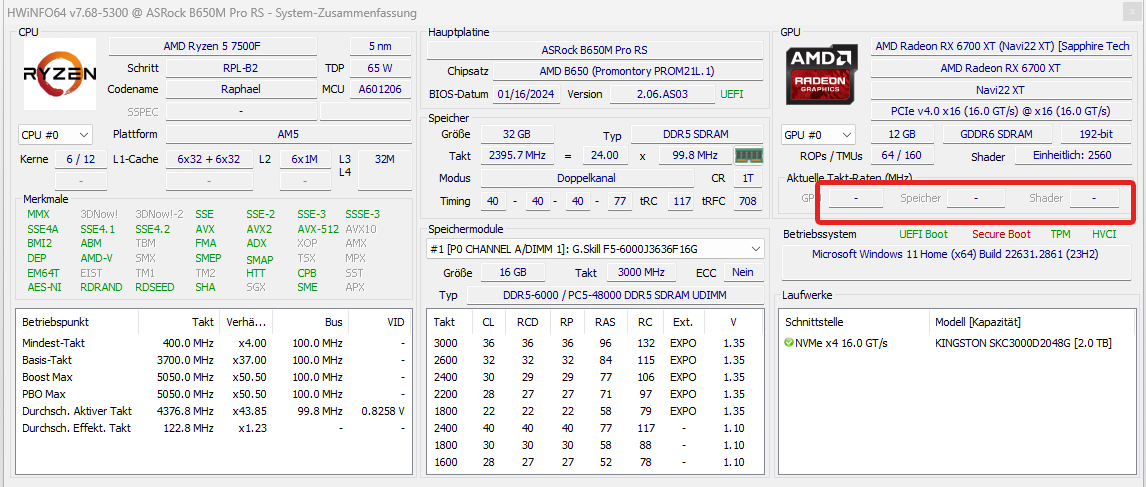
Task: Click the module size 16 GB value
Action: tap(513, 272)
